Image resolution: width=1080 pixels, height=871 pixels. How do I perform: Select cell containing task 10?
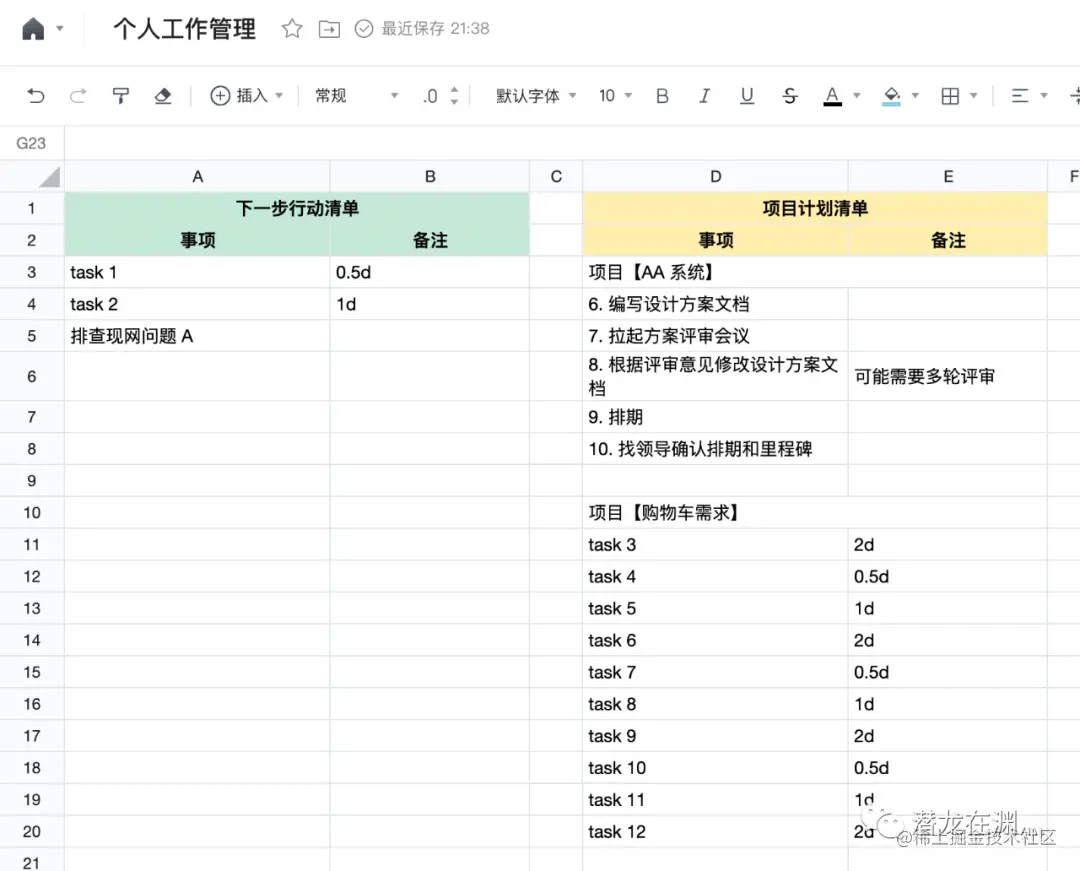(716, 768)
